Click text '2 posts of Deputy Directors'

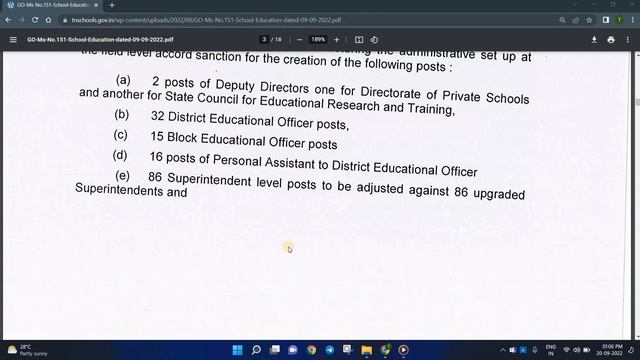(x=231, y=85)
